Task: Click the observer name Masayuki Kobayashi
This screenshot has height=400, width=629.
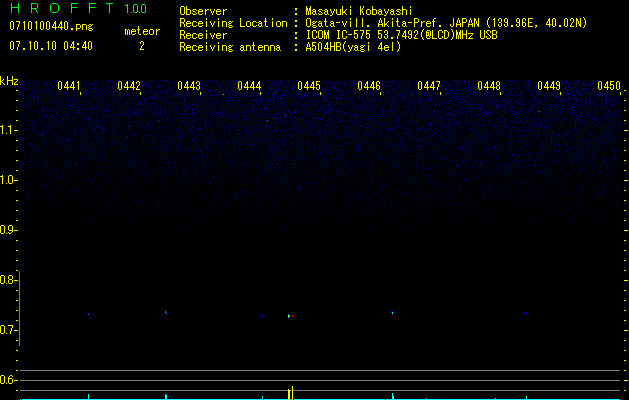Action: pos(359,11)
